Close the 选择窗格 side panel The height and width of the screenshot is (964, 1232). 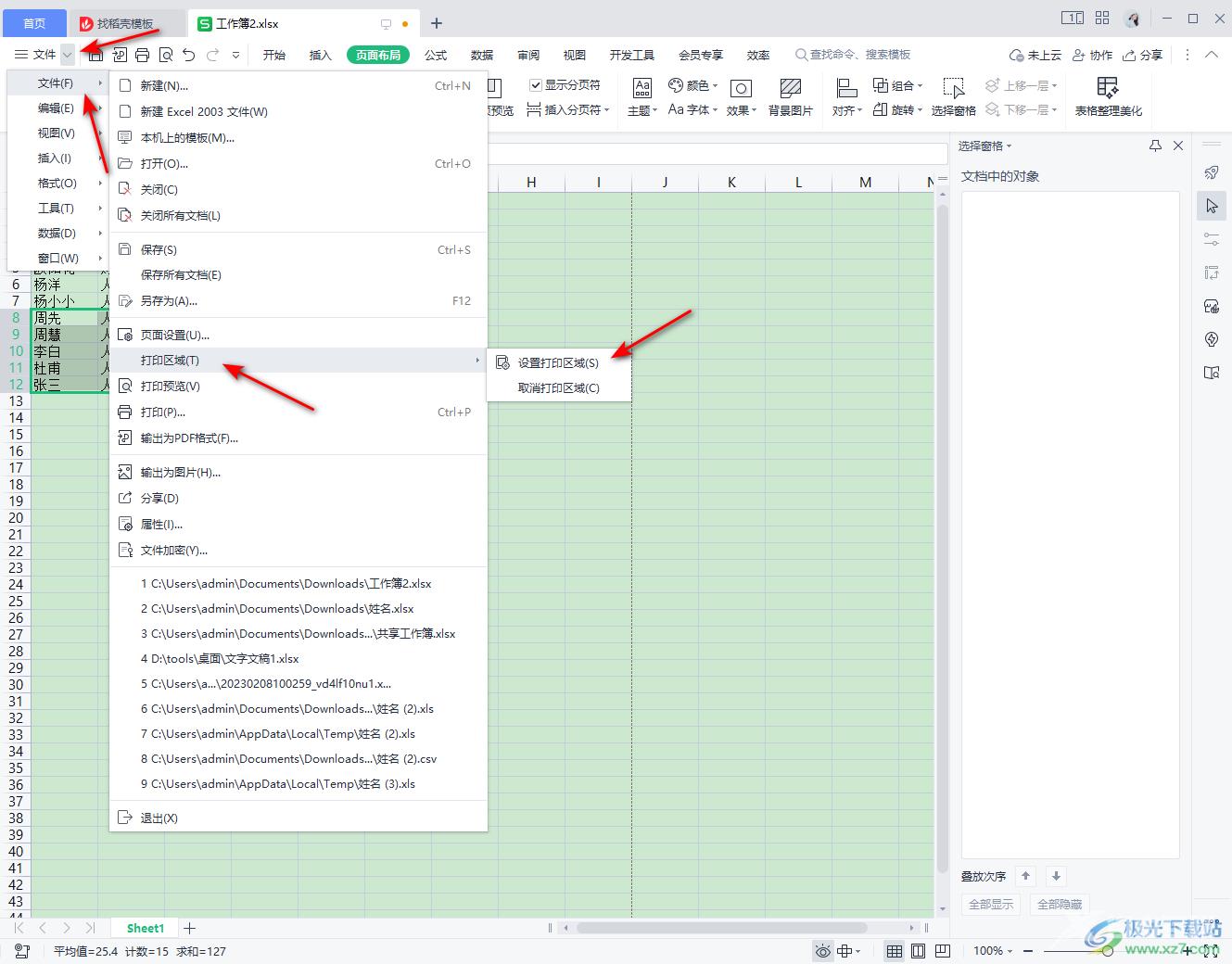click(x=1178, y=146)
